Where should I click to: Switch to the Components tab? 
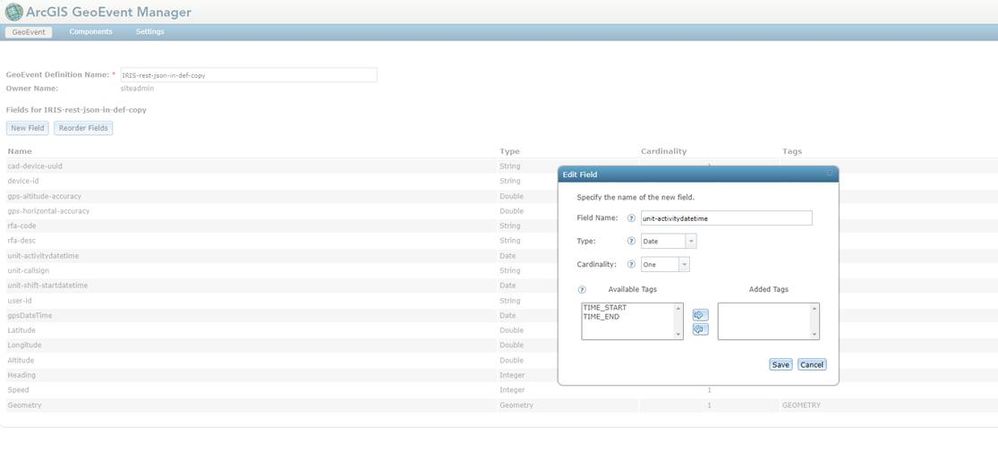click(x=91, y=32)
